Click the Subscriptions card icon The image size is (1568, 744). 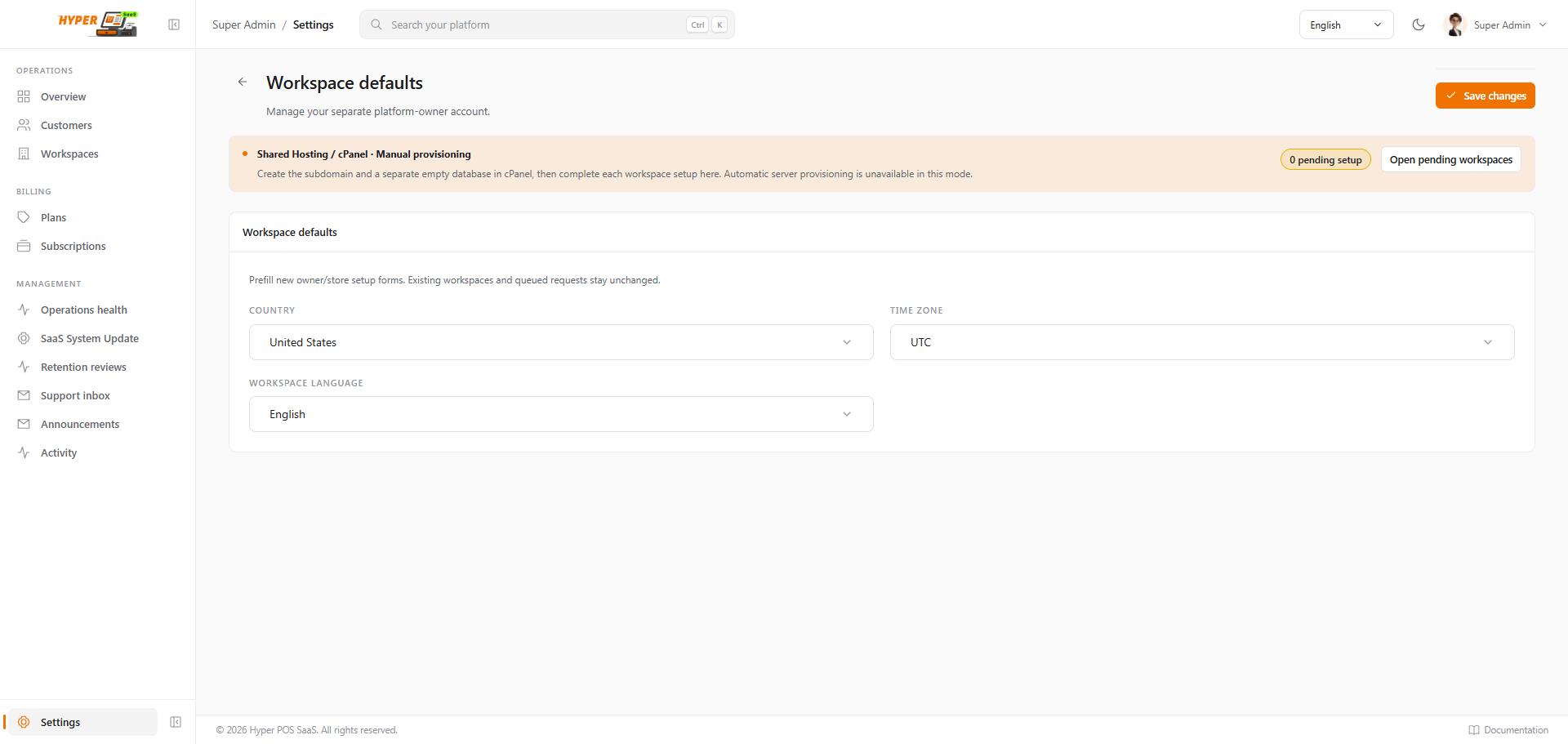pos(24,246)
